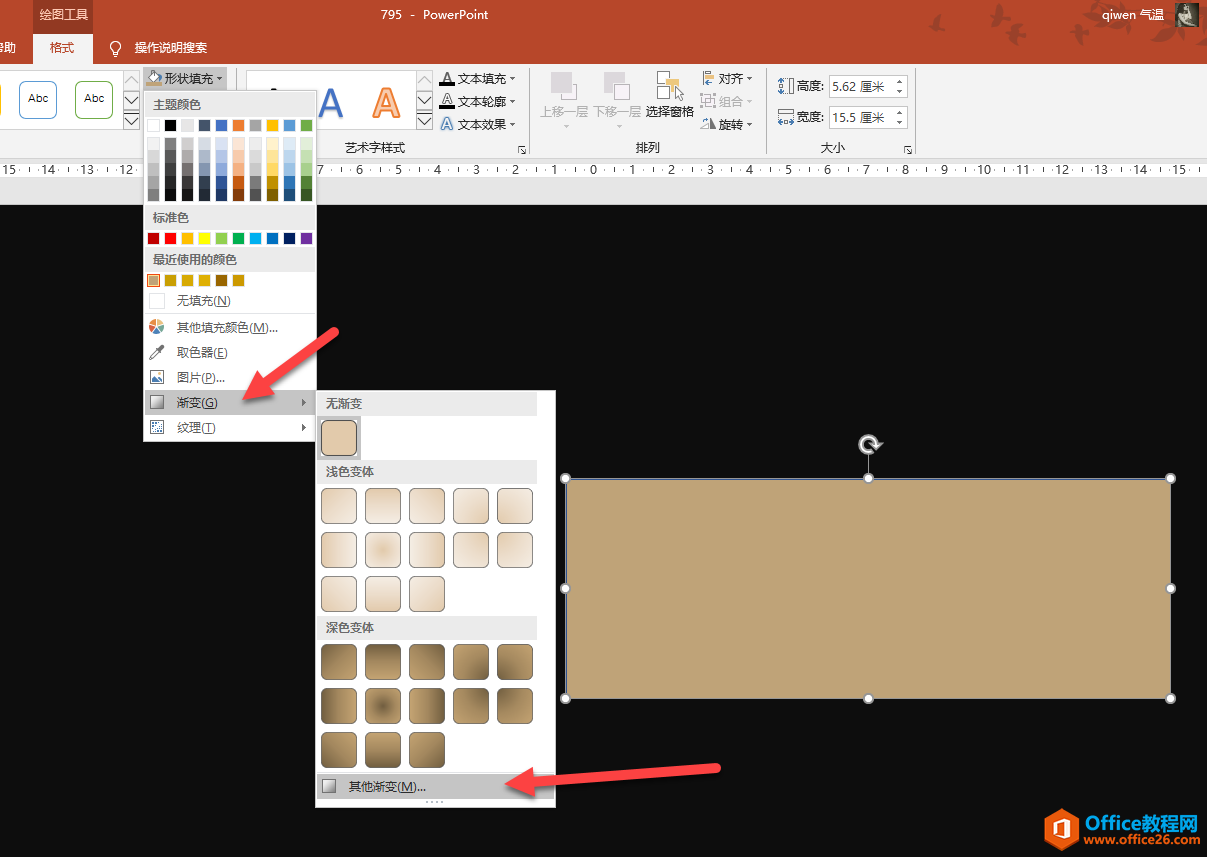
Task: Open More Fill Colors (其他填充颜色) option
Action: [227, 327]
